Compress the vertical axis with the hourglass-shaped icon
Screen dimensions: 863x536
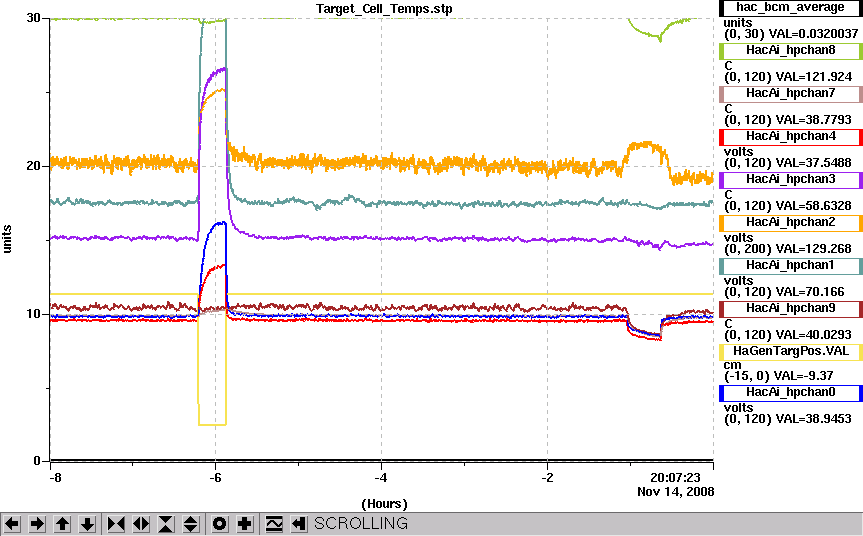coord(166,523)
